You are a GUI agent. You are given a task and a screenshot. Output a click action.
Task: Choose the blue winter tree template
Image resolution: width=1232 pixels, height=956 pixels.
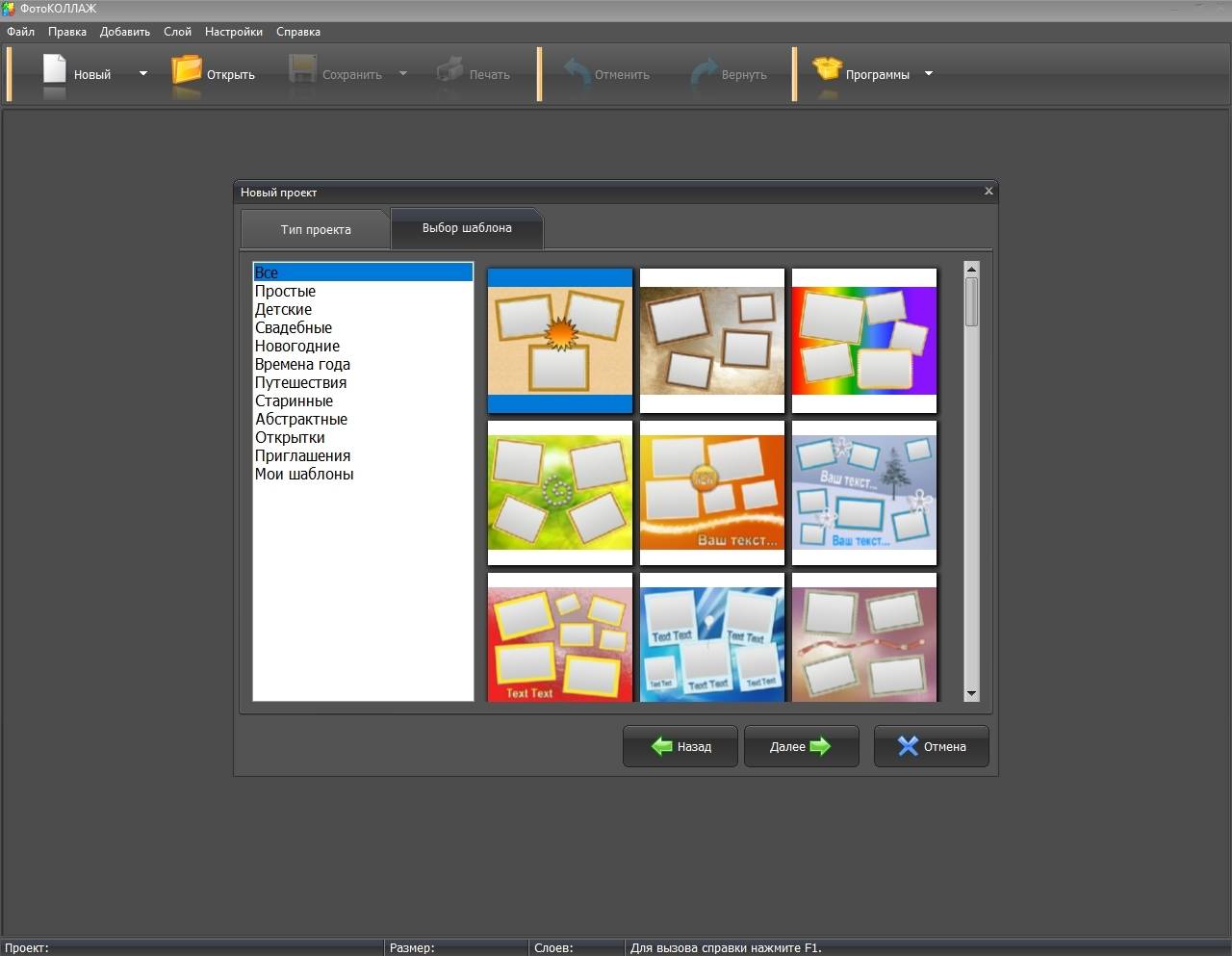click(864, 493)
